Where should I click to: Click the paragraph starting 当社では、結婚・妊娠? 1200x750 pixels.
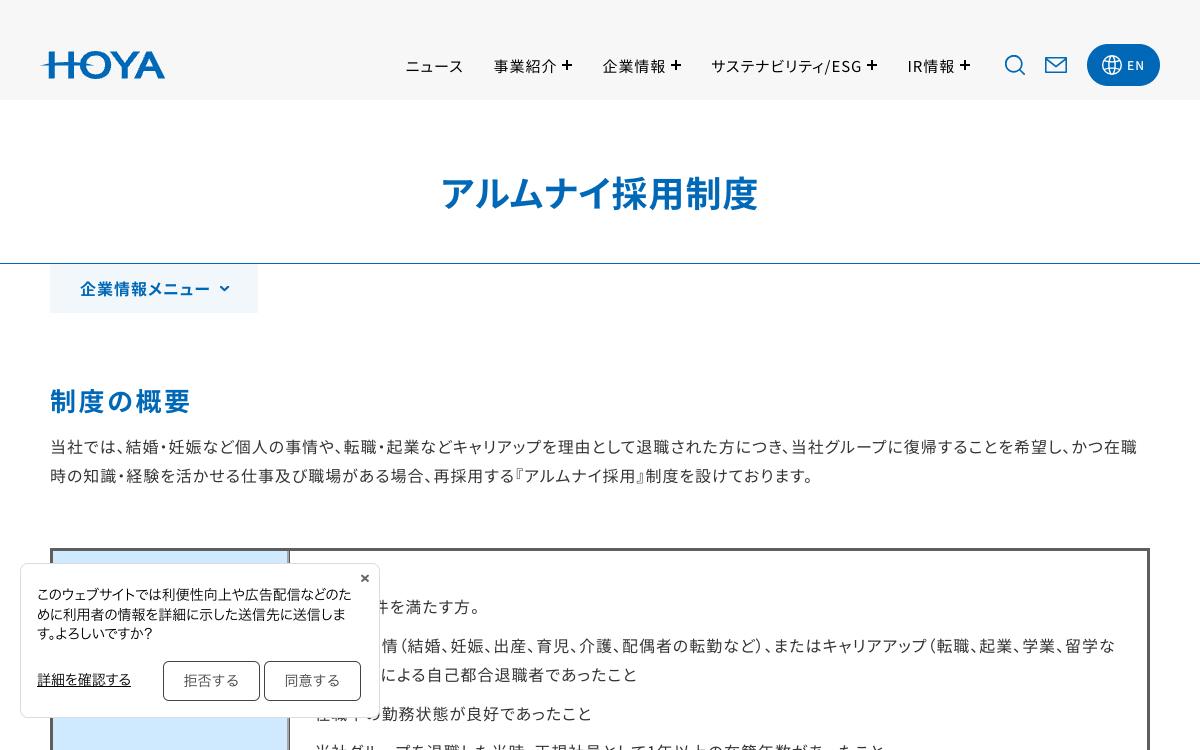pos(594,461)
